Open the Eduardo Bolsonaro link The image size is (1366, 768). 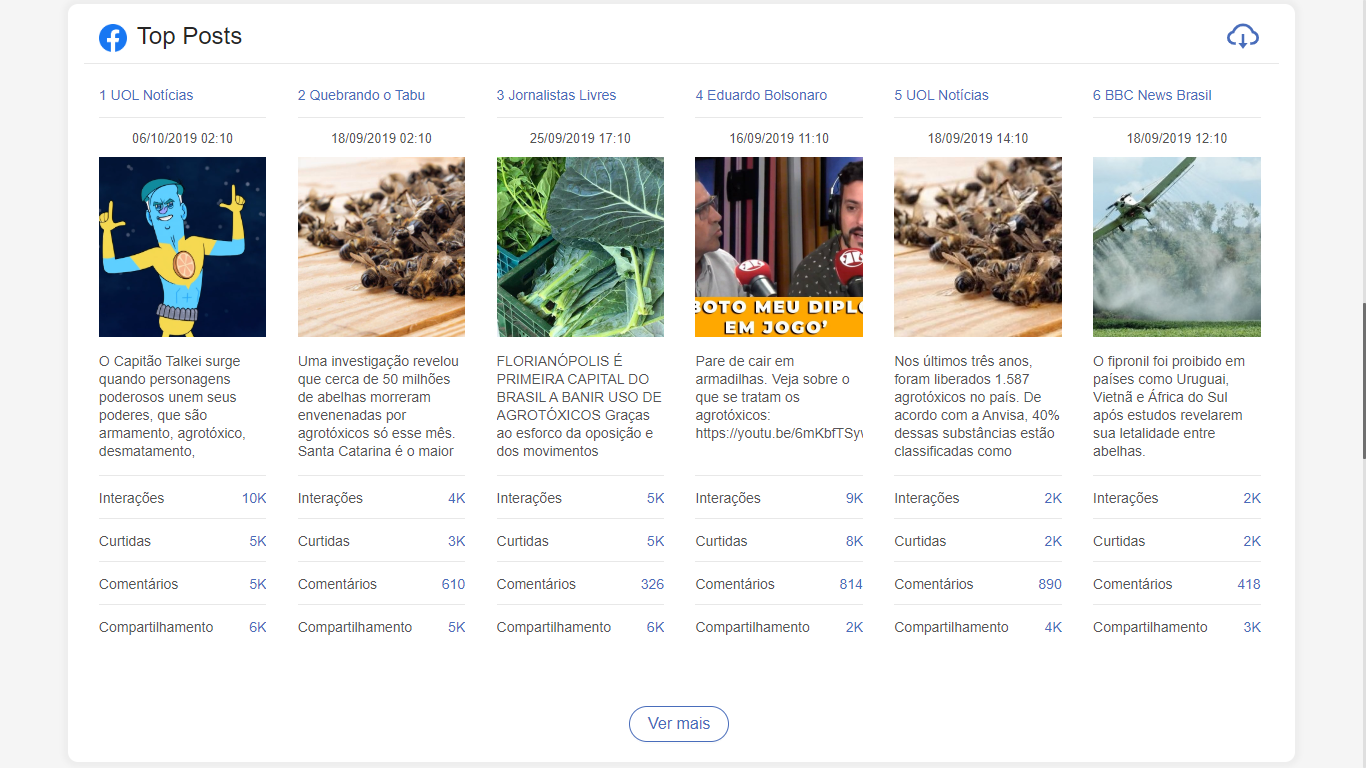[761, 95]
